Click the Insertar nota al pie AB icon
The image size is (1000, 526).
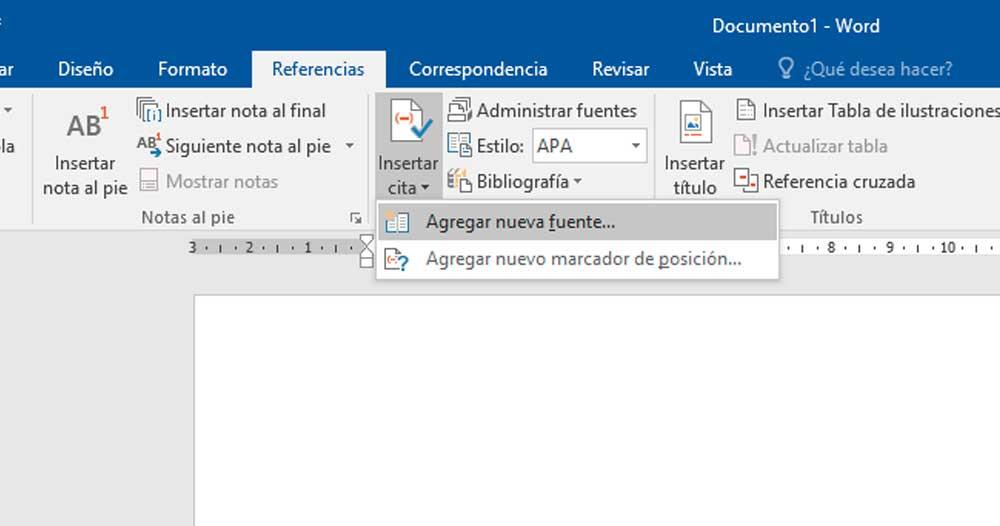[87, 124]
